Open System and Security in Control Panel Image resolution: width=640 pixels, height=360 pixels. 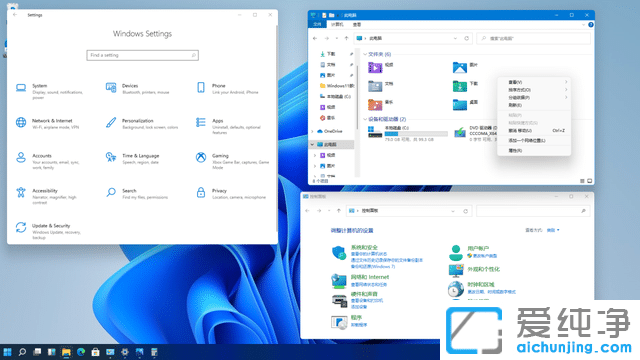pyautogui.click(x=364, y=247)
